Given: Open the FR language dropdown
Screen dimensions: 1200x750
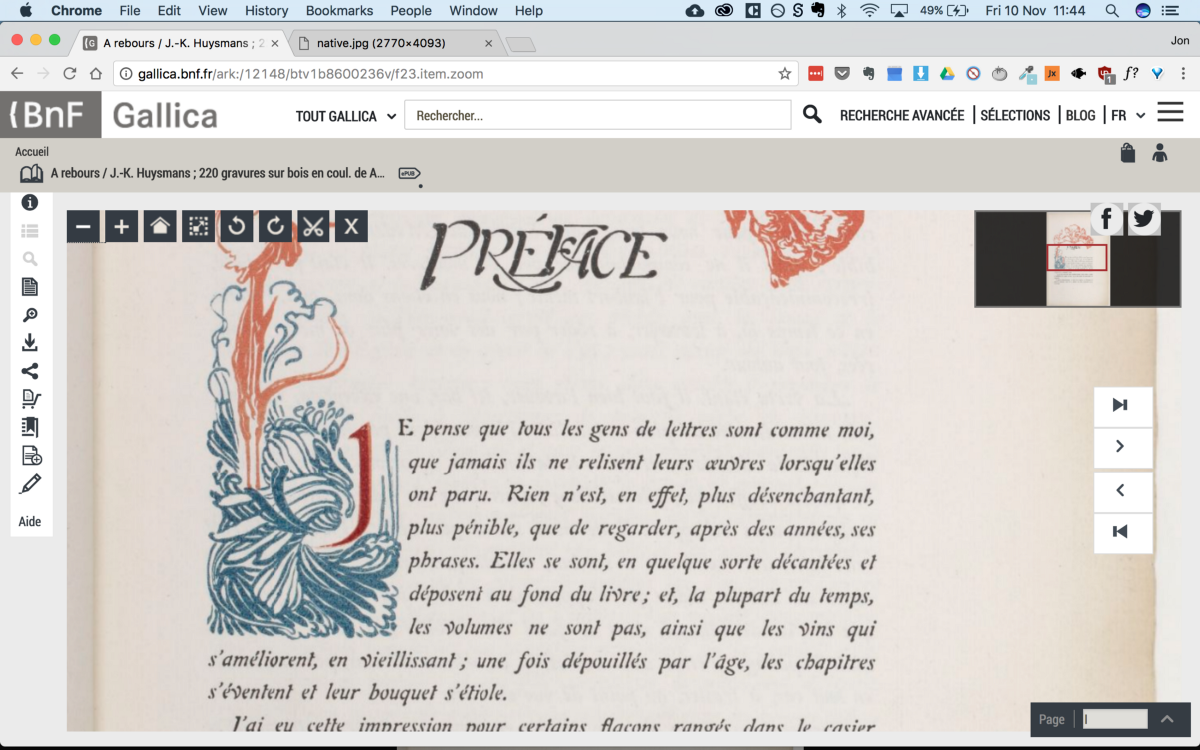Looking at the screenshot, I should (x=1129, y=115).
